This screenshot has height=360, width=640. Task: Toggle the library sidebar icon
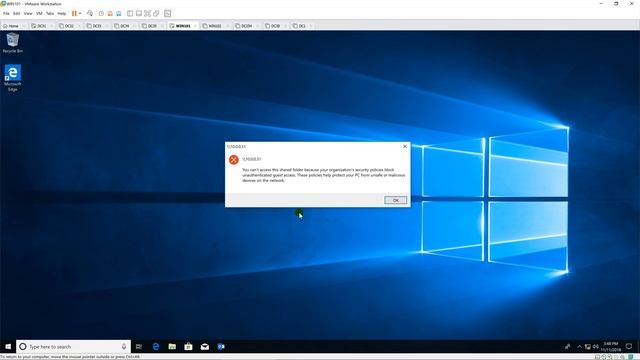pyautogui.click(x=130, y=13)
